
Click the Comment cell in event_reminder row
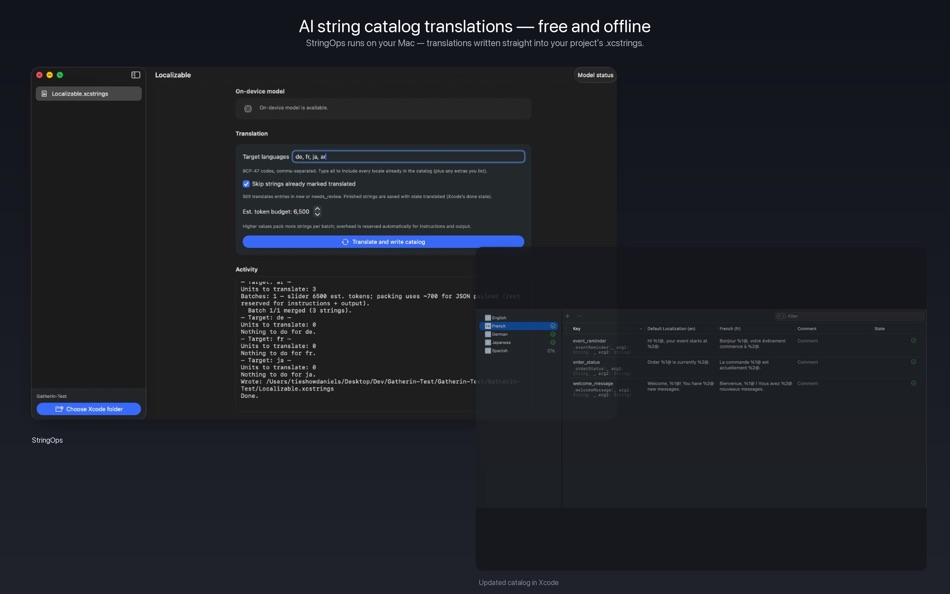[808, 341]
